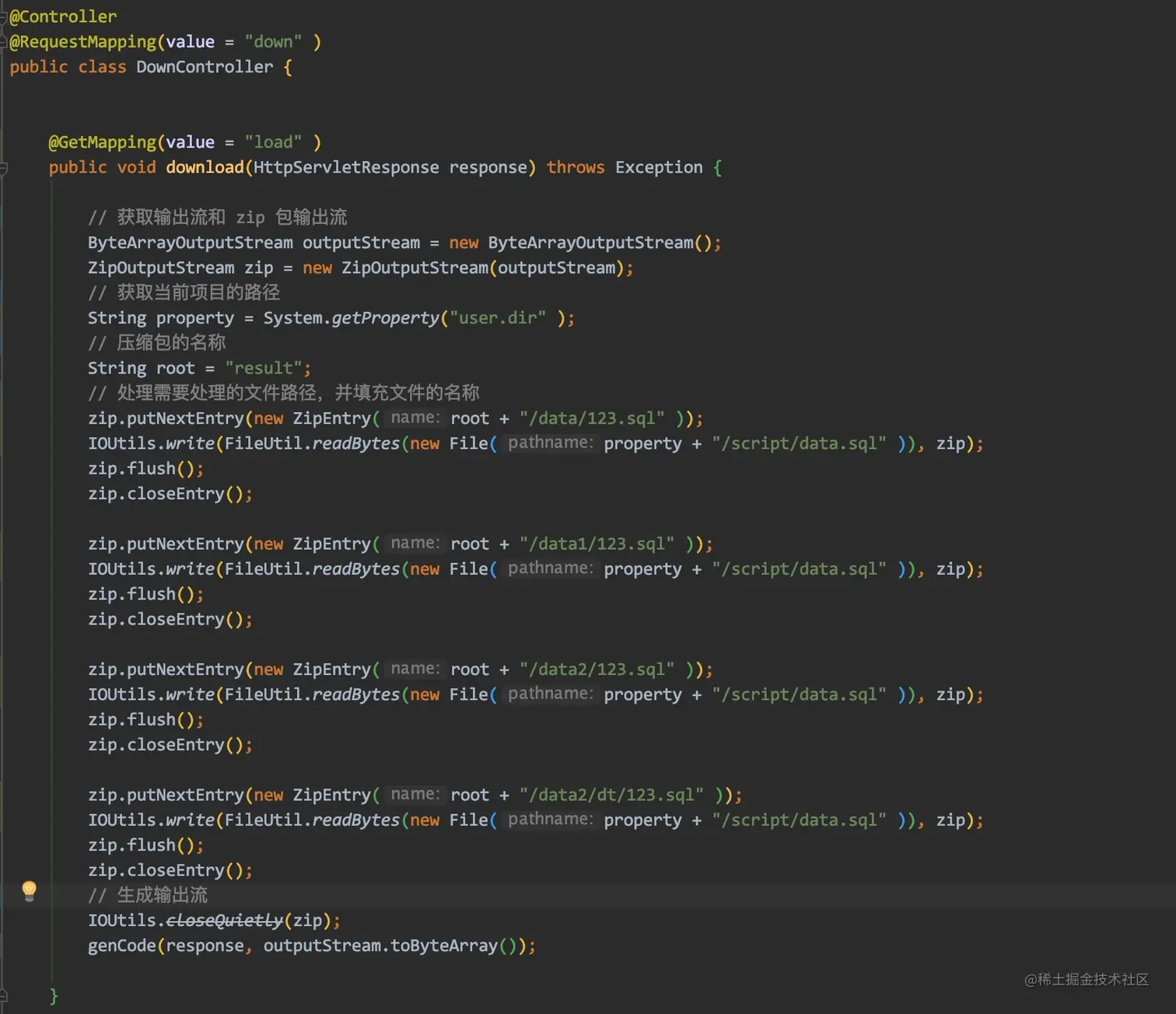Viewport: 1176px width, 1014px height.
Task: Select the "load" string value
Action: coord(273,142)
